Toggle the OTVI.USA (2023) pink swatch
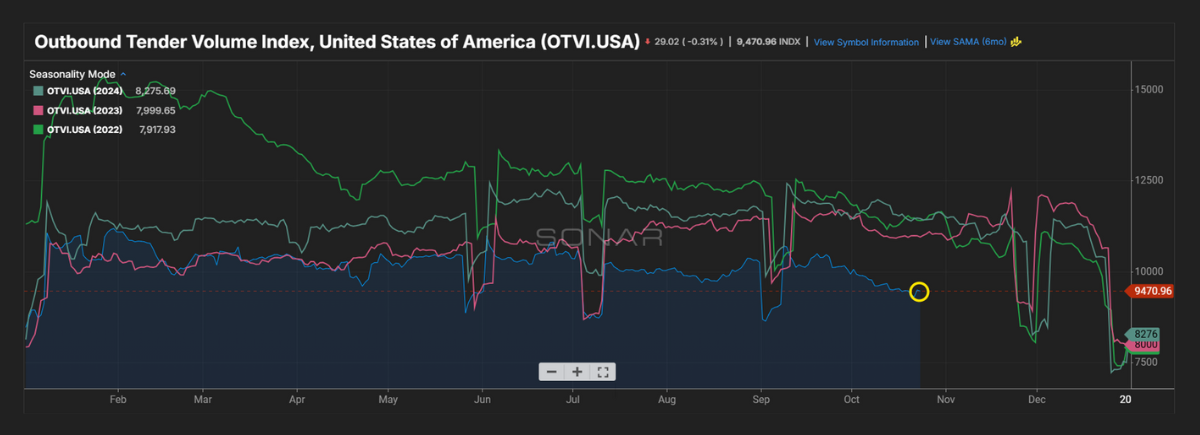Image resolution: width=1200 pixels, height=435 pixels. pos(37,110)
